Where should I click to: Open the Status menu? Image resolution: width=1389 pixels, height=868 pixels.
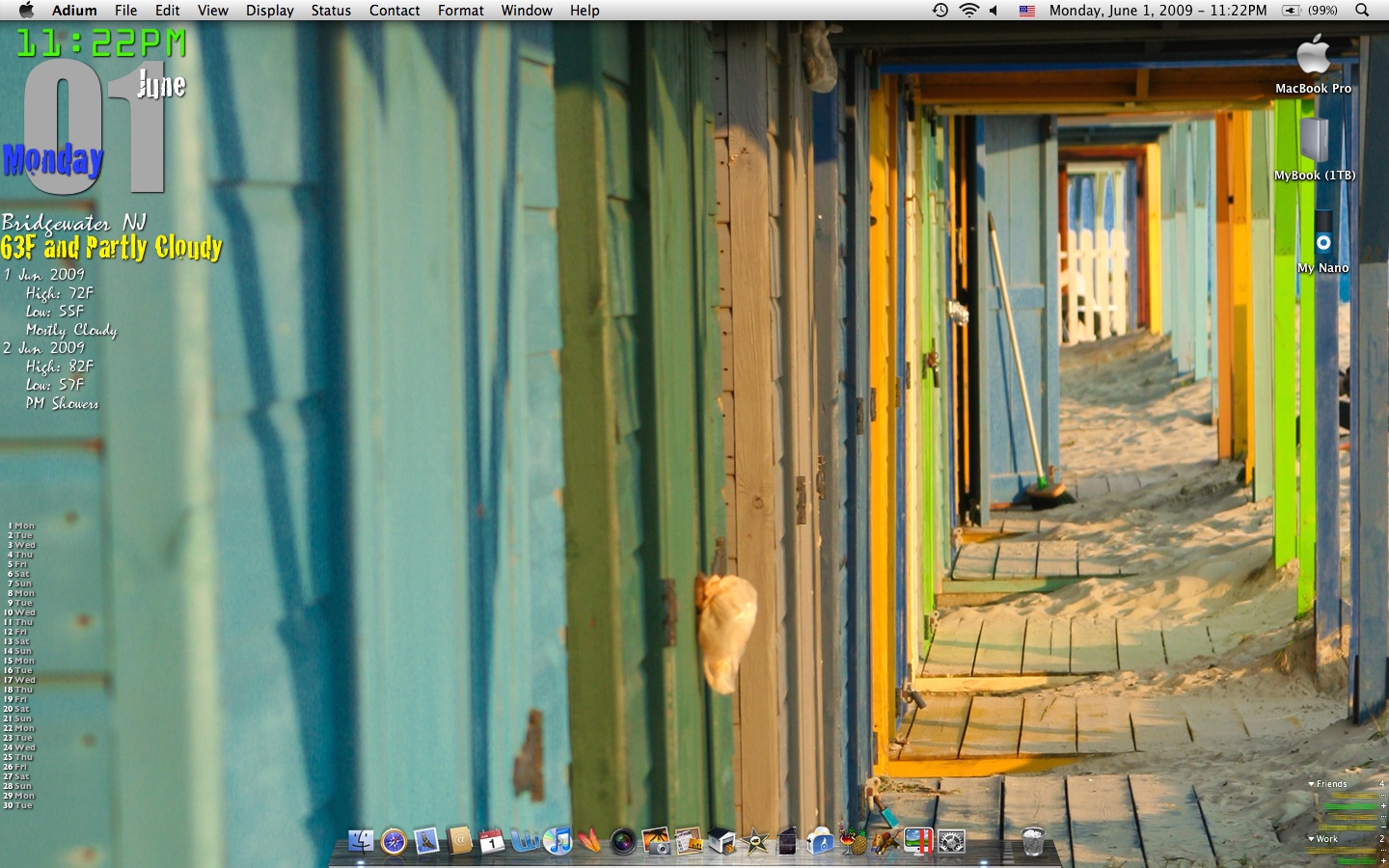(331, 10)
